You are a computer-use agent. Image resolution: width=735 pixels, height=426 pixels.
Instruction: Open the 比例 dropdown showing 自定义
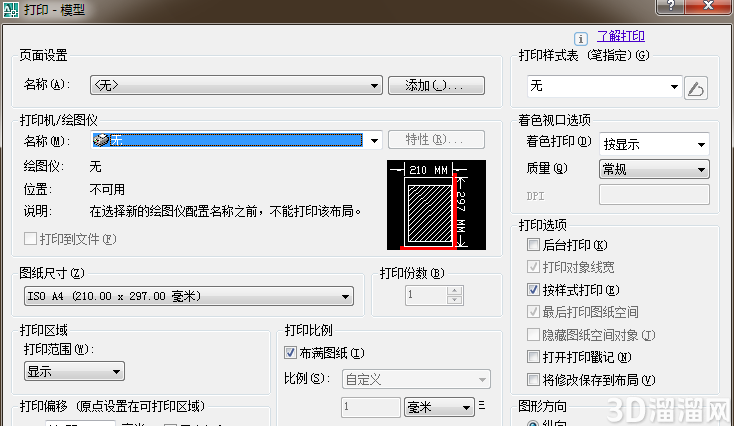click(x=416, y=379)
